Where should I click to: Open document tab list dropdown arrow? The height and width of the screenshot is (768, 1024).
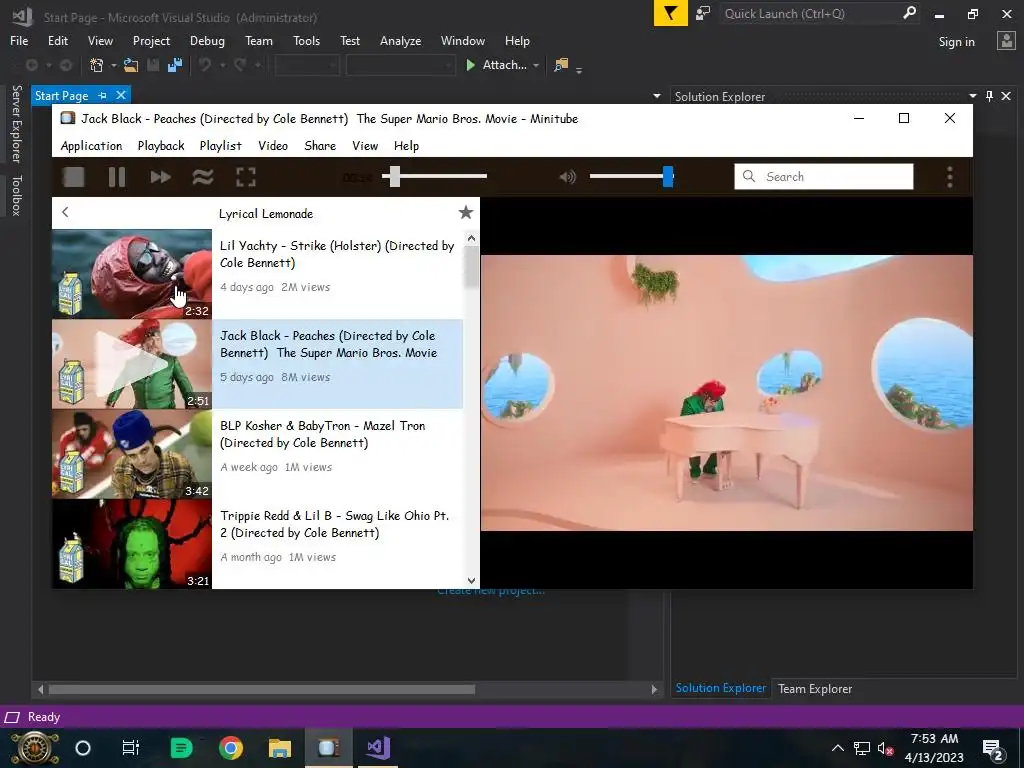coord(656,96)
